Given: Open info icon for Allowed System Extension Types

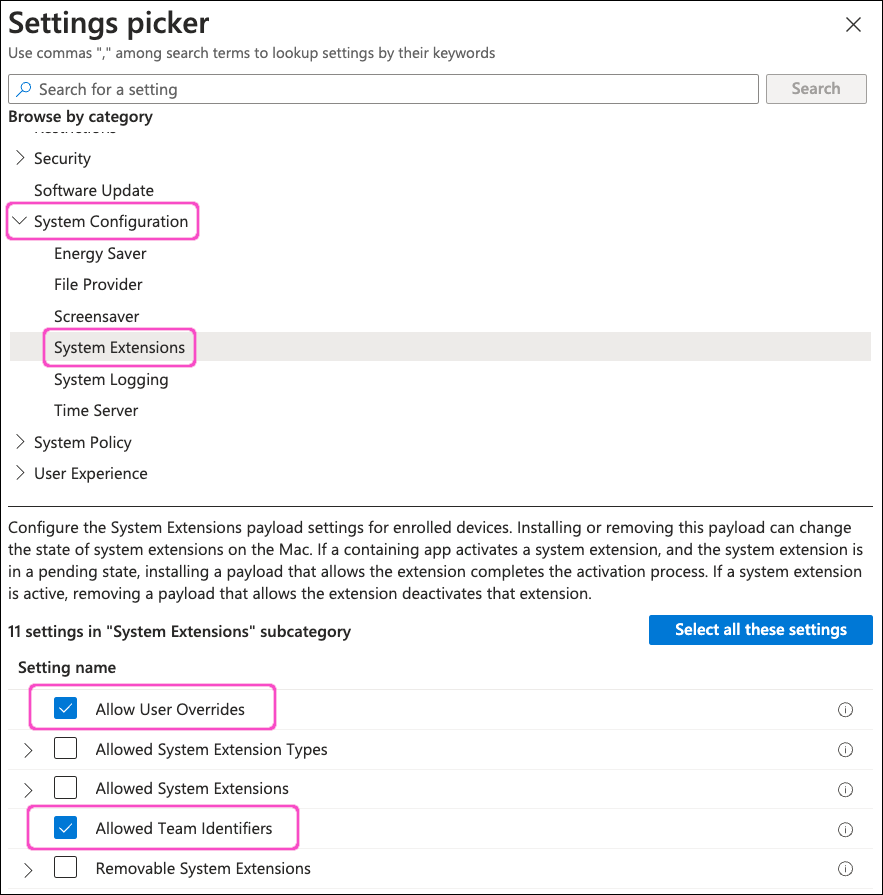Looking at the screenshot, I should [x=845, y=749].
